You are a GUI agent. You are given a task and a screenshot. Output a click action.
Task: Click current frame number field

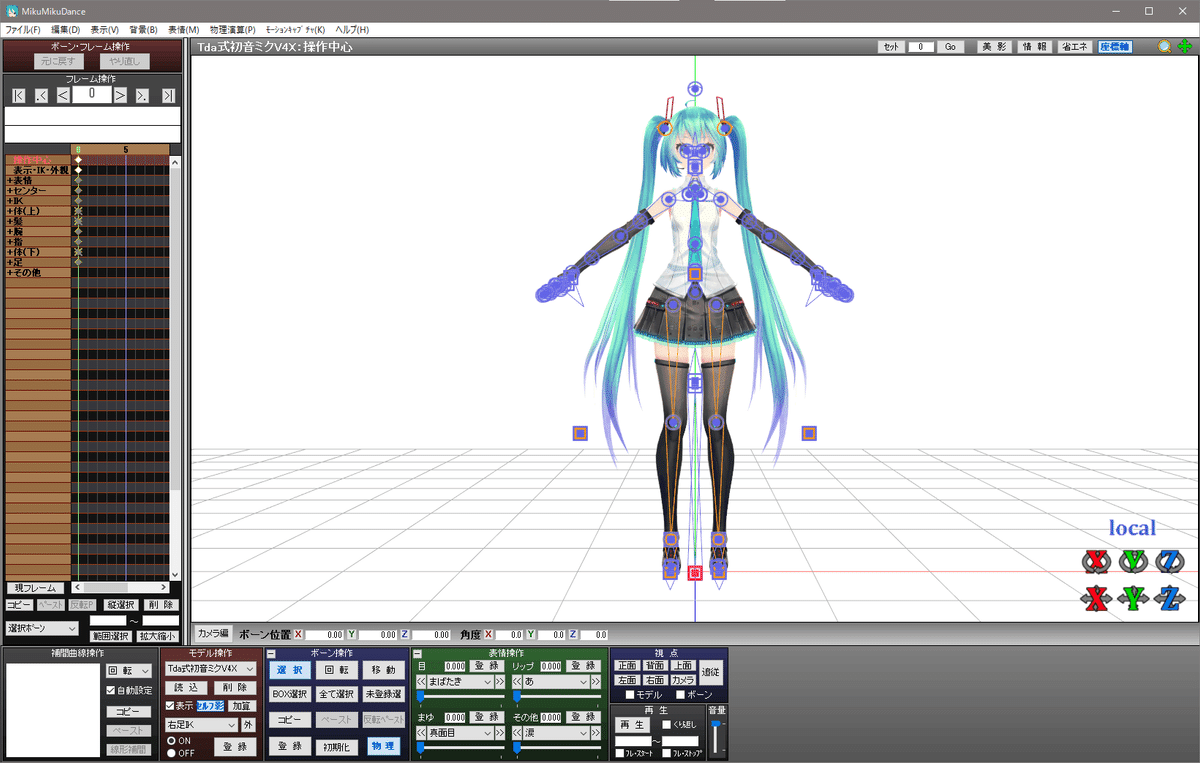(91, 95)
